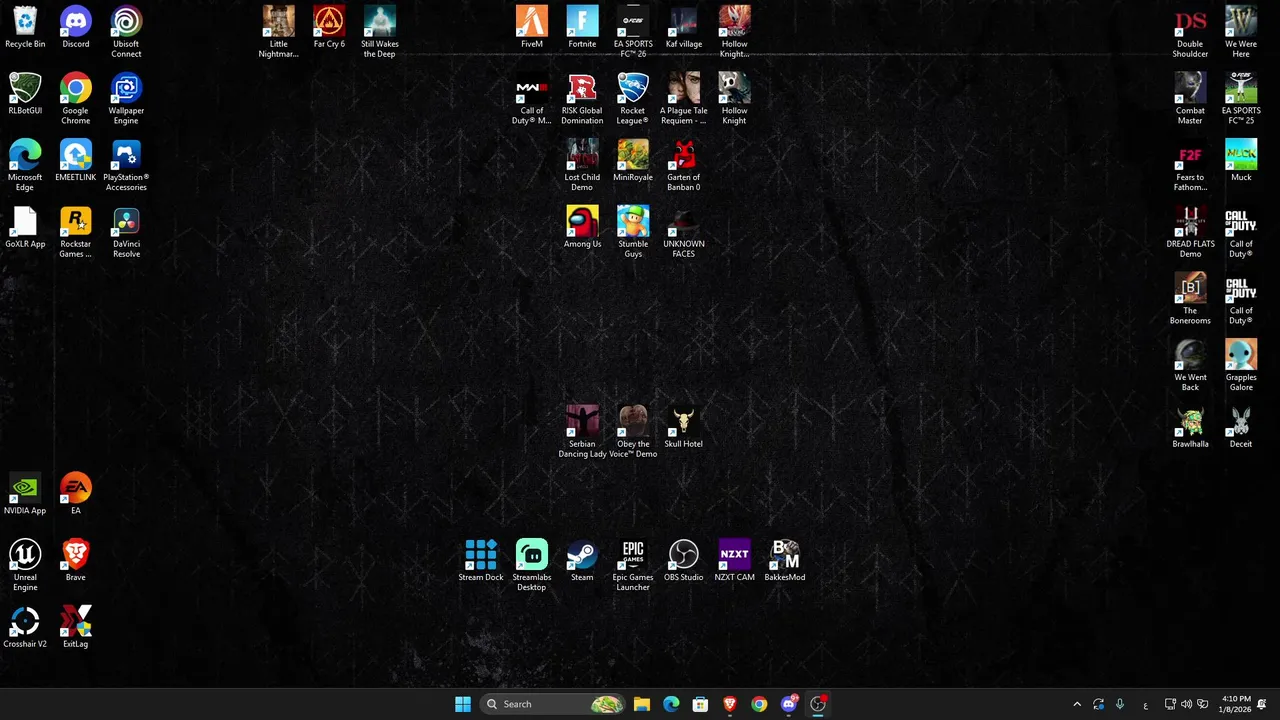Select the FiveM desktop shortcut
Image resolution: width=1280 pixels, height=720 pixels.
click(x=532, y=28)
